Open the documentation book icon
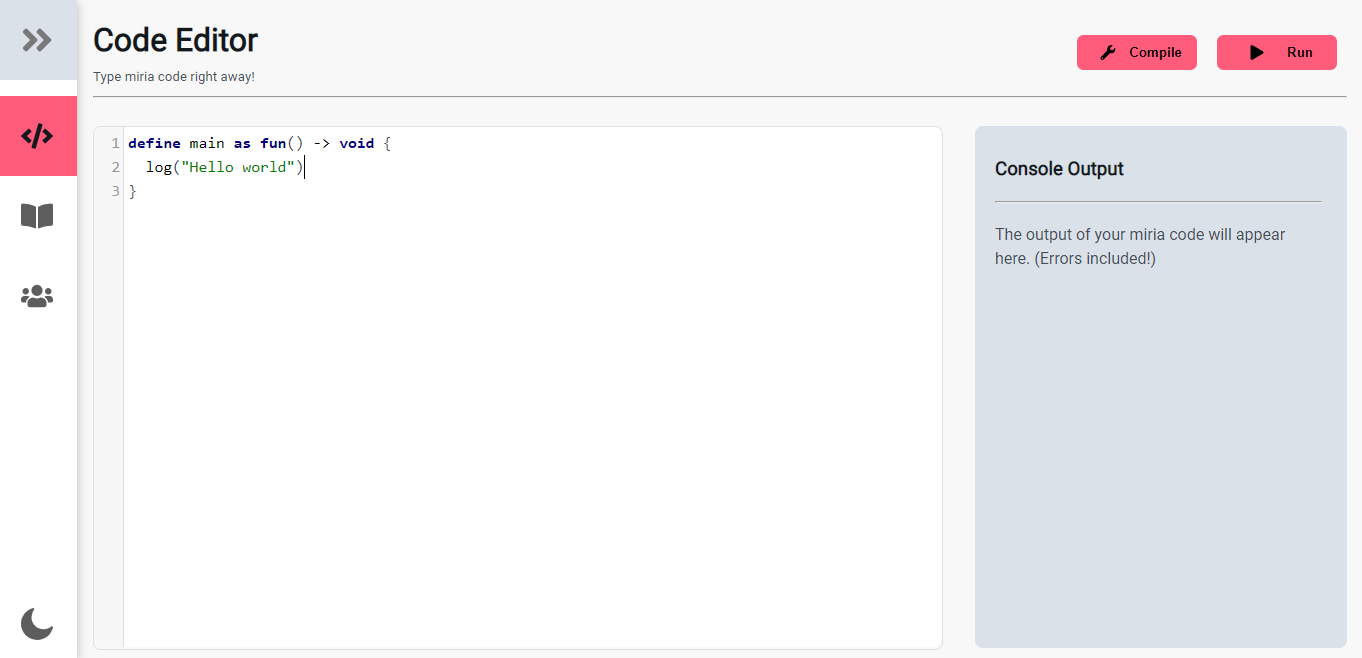The height and width of the screenshot is (658, 1362). coord(37,216)
